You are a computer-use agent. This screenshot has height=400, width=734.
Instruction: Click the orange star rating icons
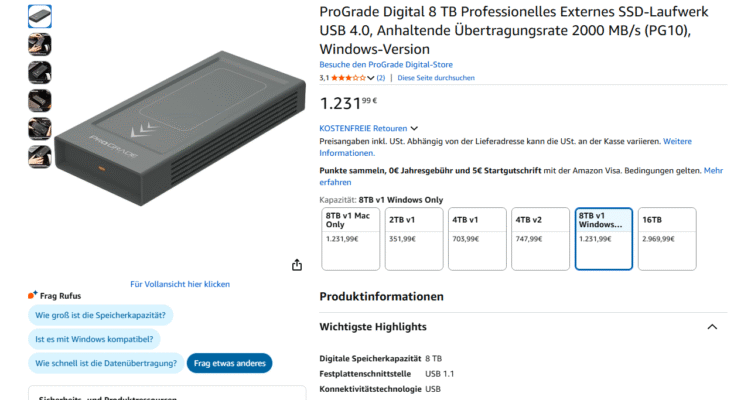(349, 77)
